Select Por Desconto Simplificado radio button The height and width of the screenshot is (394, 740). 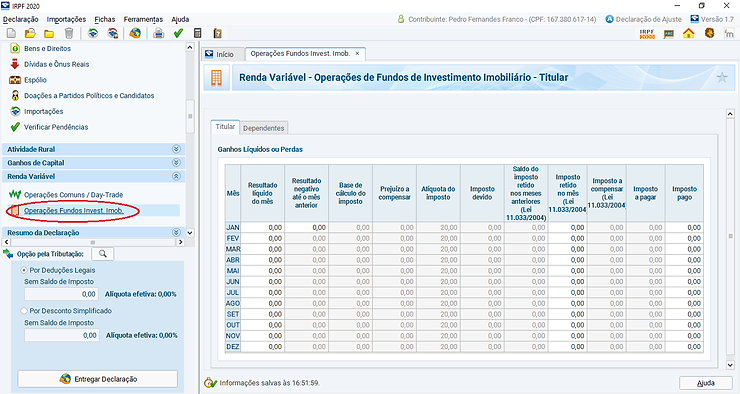(x=24, y=311)
